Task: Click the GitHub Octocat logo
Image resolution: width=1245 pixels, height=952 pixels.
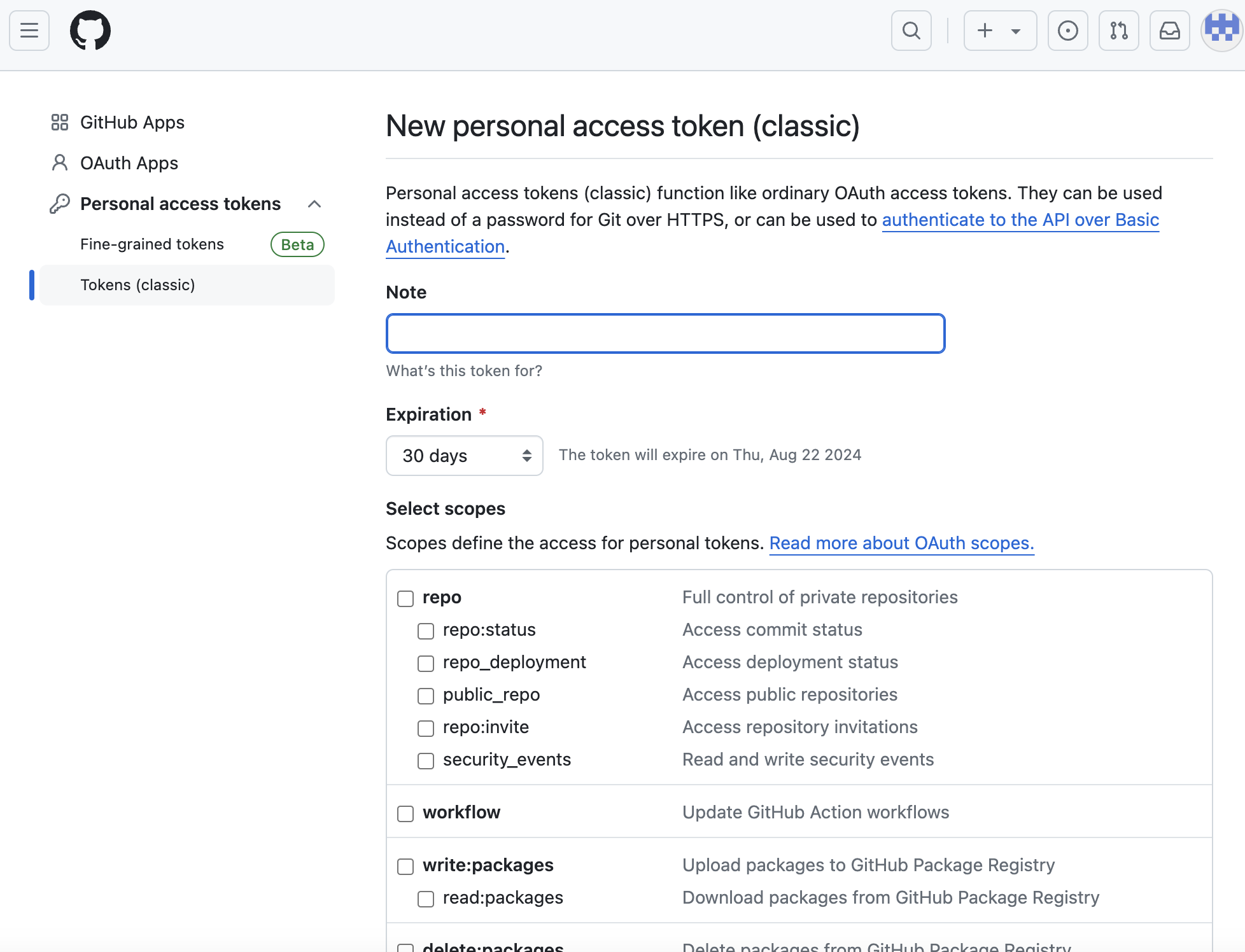Action: (90, 31)
